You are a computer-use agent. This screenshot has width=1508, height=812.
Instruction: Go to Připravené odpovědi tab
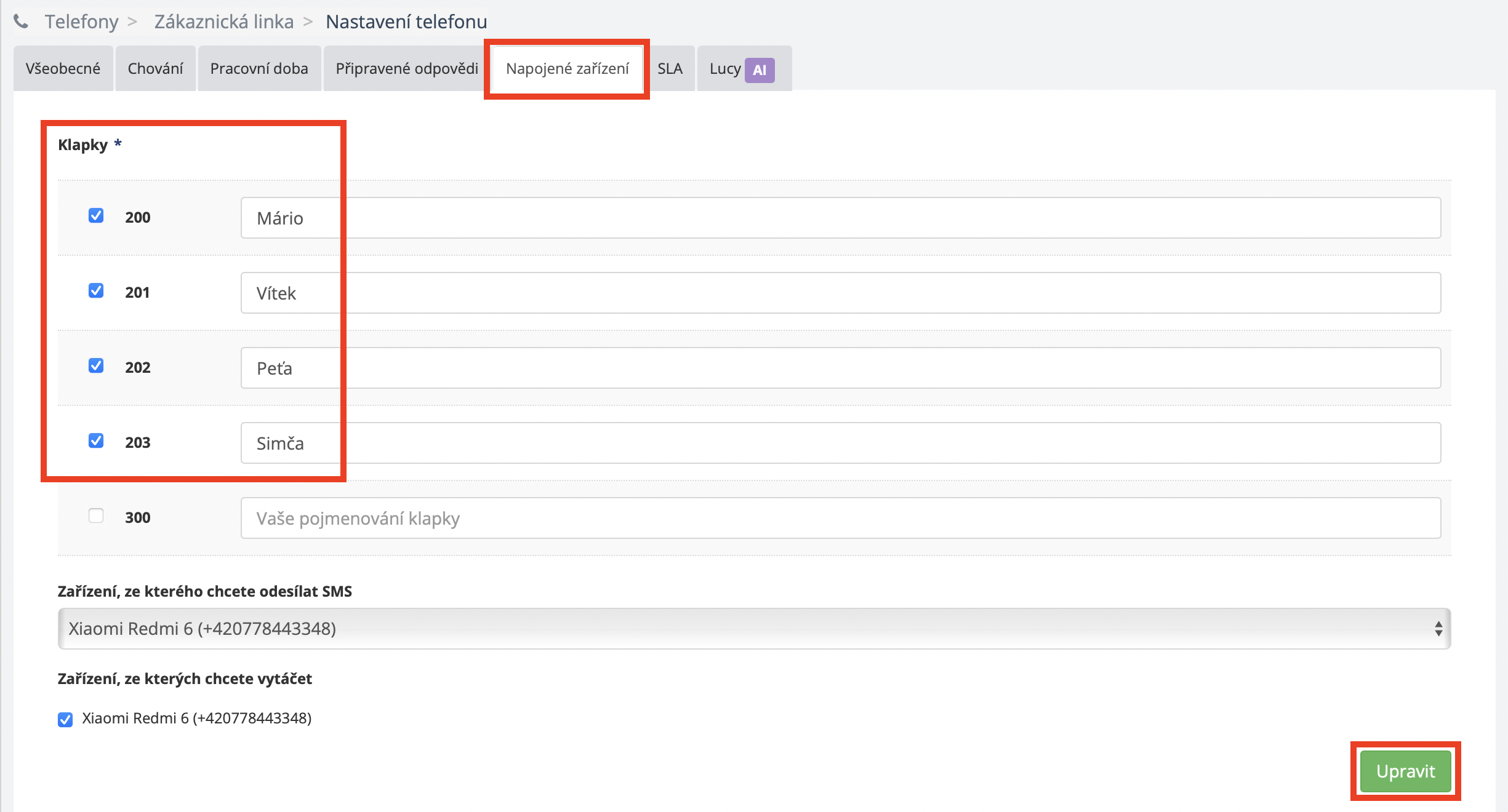[406, 68]
